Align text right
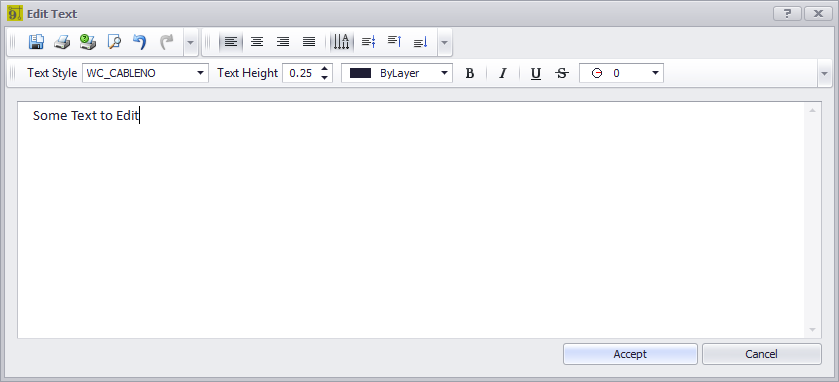 click(x=283, y=42)
